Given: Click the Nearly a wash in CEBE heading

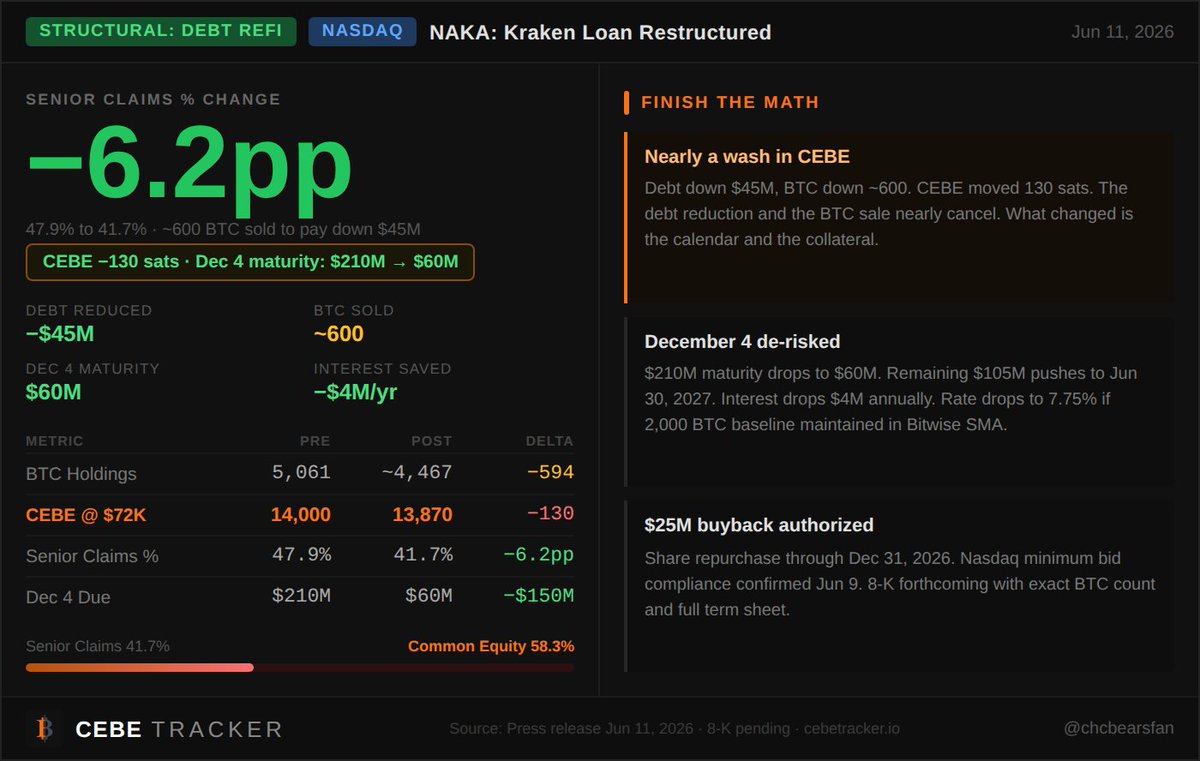Looking at the screenshot, I should pyautogui.click(x=748, y=157).
